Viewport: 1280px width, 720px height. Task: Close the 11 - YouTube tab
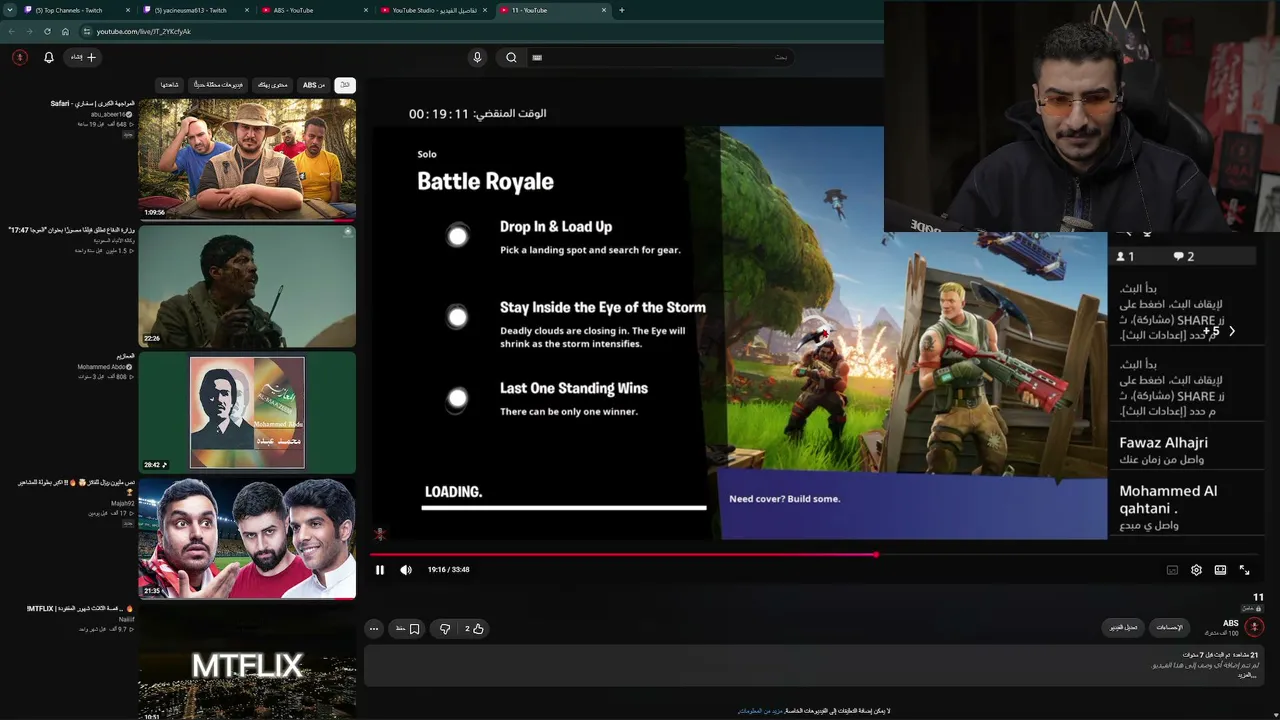click(x=604, y=10)
